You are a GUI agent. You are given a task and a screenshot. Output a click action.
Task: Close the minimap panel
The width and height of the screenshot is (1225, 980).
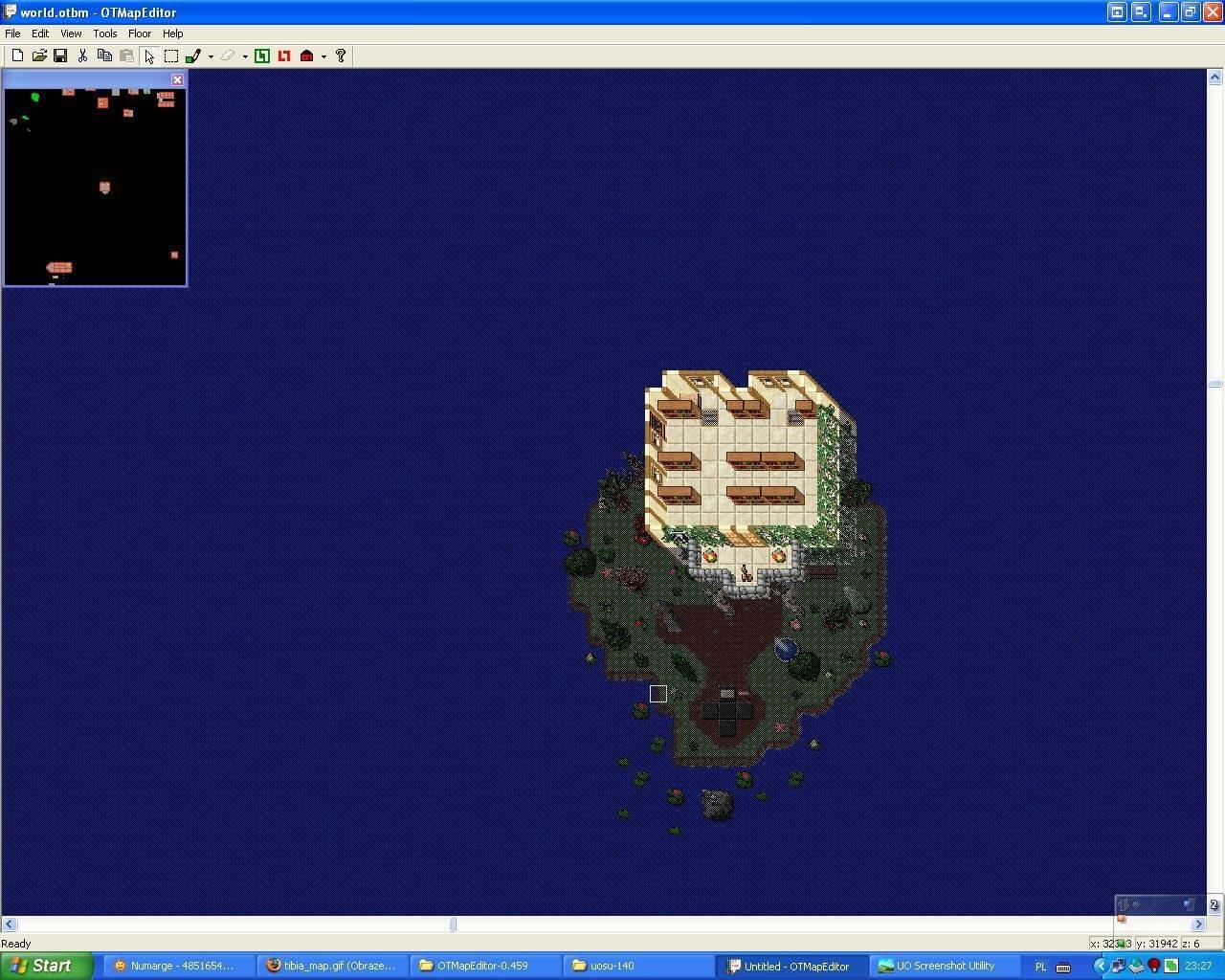point(177,79)
